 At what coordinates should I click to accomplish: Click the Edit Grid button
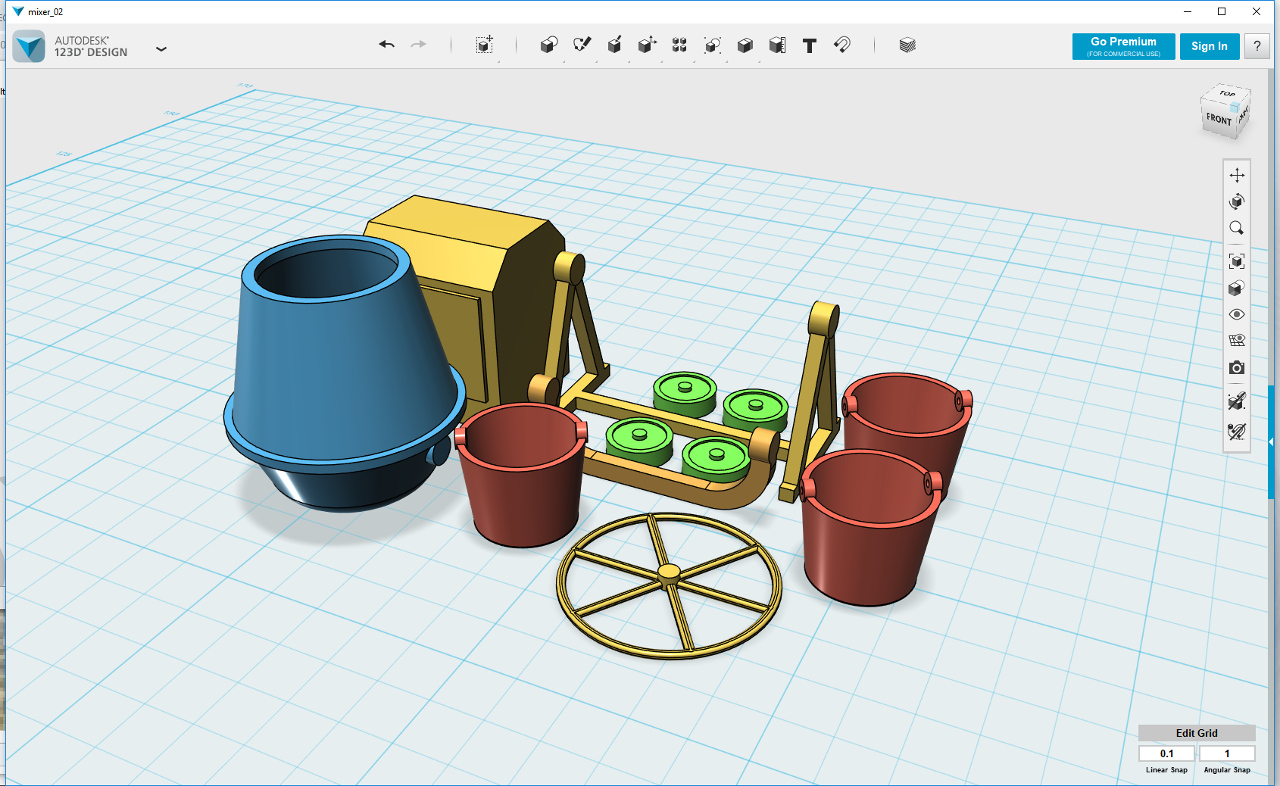(x=1197, y=733)
